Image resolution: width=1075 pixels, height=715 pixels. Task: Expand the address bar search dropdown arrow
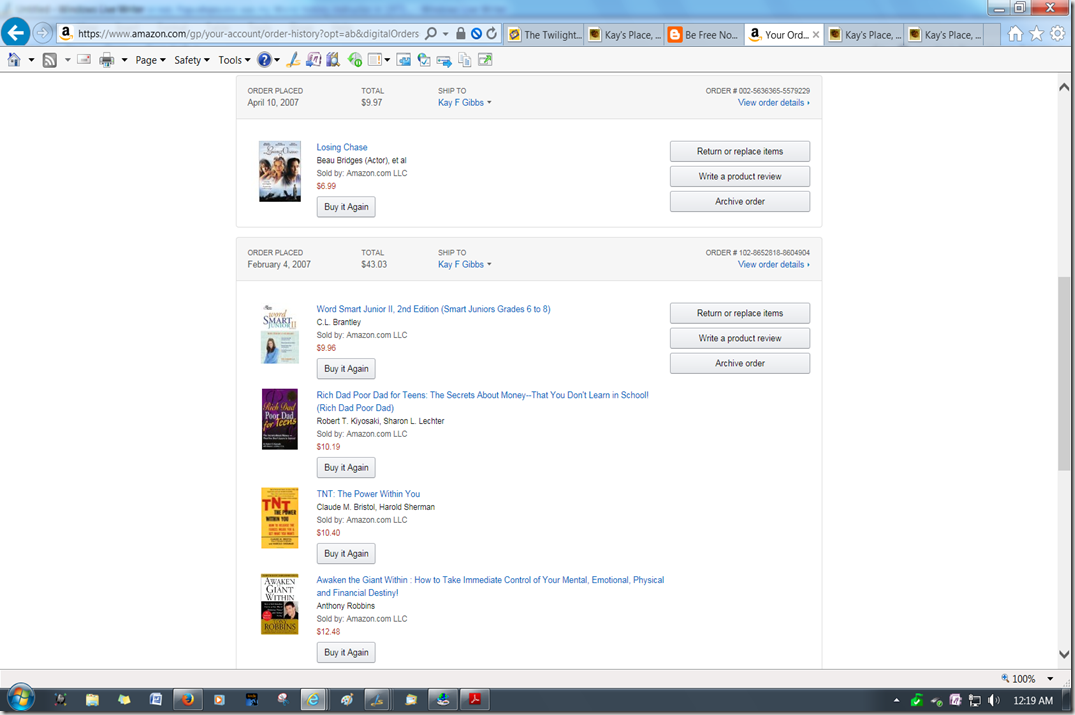pyautogui.click(x=446, y=33)
